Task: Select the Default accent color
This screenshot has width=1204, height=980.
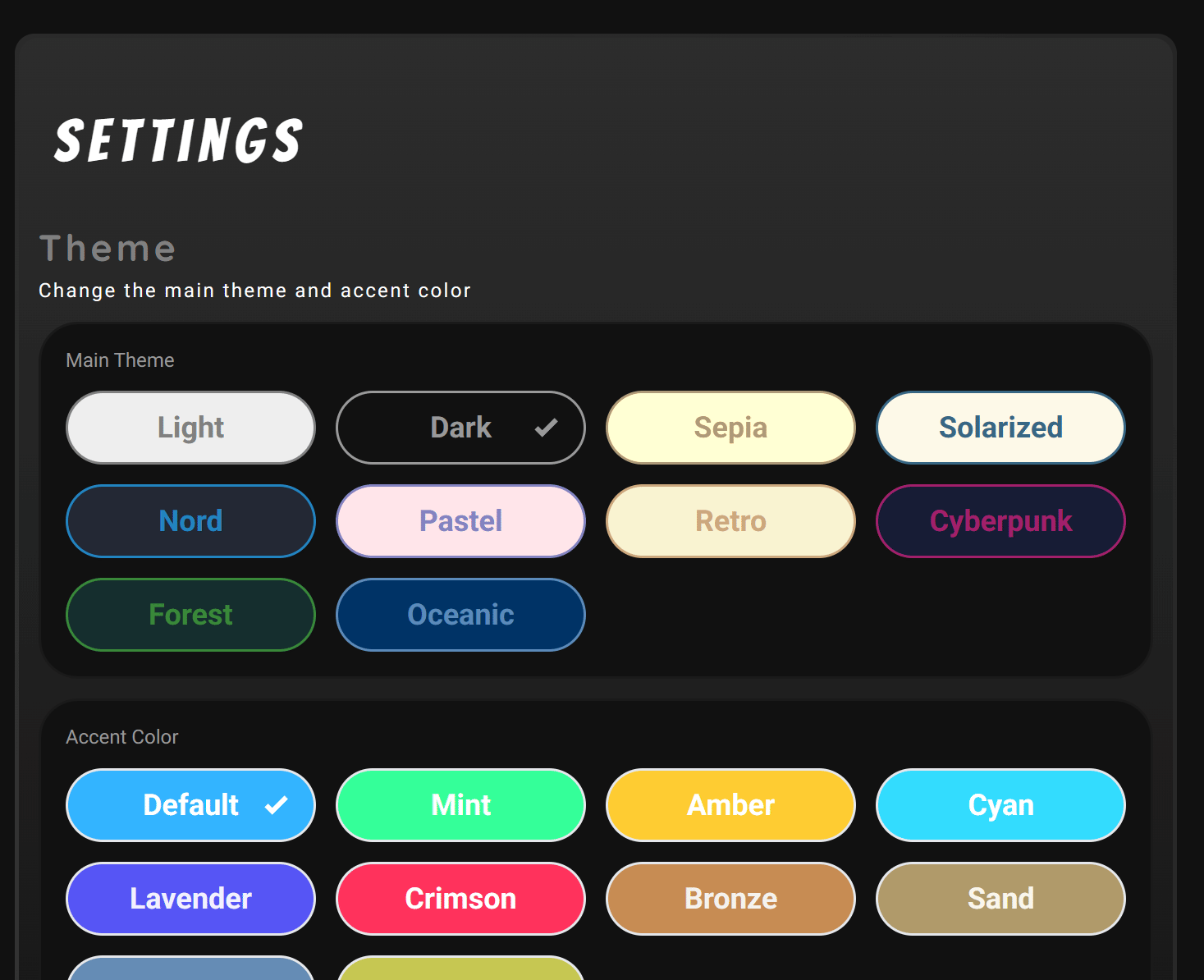Action: [190, 805]
